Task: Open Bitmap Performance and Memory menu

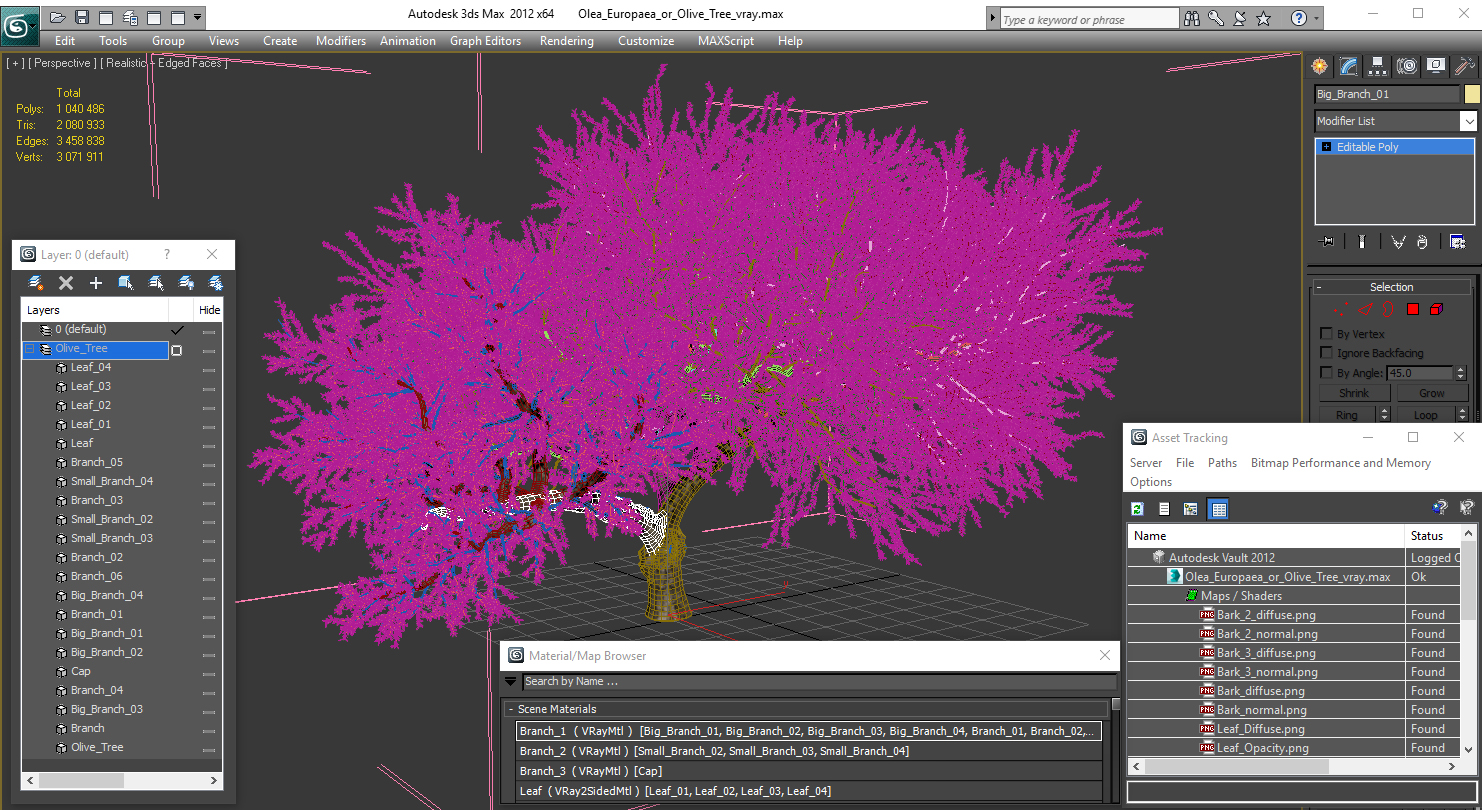Action: pyautogui.click(x=1340, y=463)
